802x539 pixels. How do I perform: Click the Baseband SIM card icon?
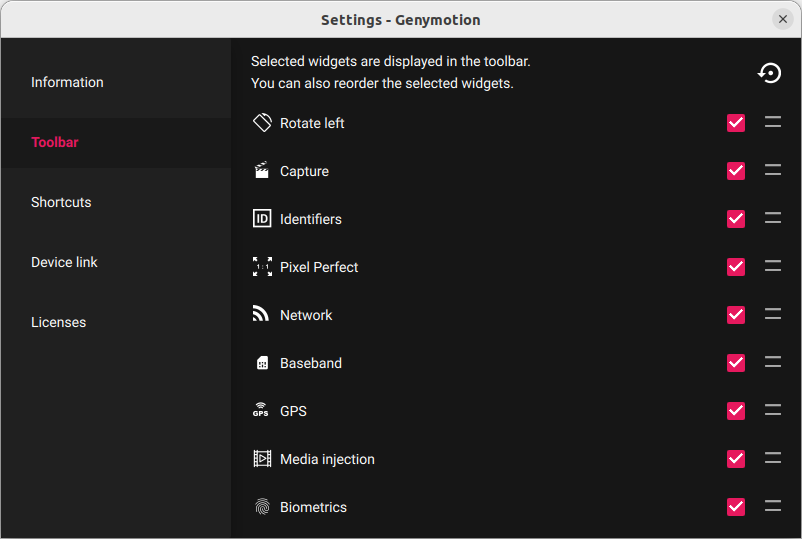[262, 363]
